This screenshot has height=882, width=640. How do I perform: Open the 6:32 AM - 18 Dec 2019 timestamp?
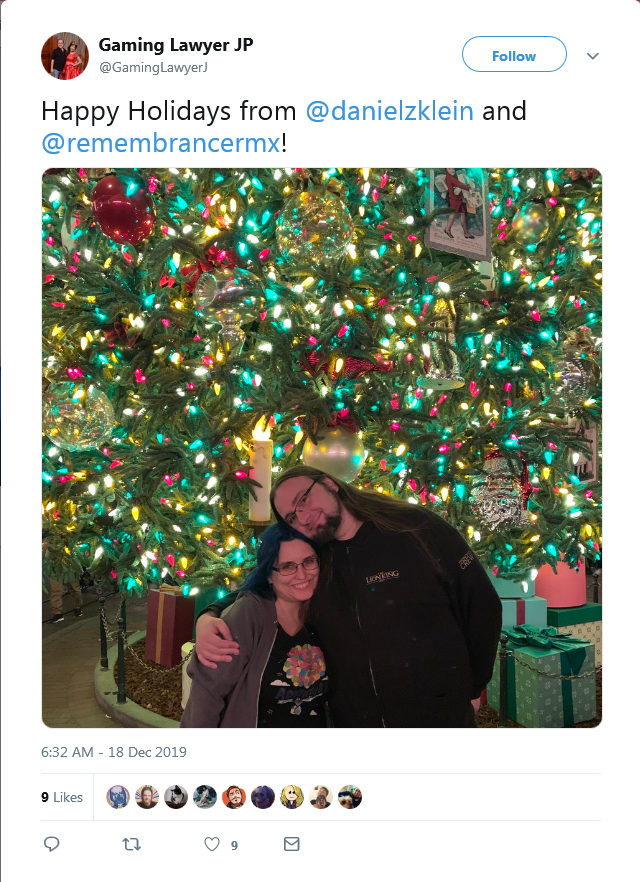point(114,752)
